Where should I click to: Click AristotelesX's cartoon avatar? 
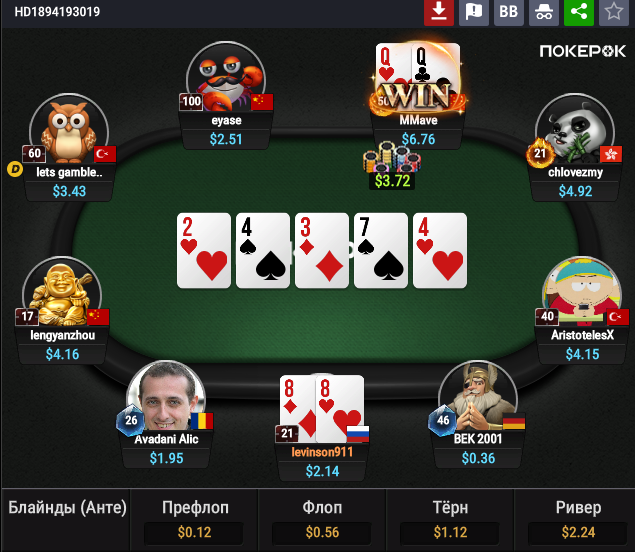(x=582, y=292)
